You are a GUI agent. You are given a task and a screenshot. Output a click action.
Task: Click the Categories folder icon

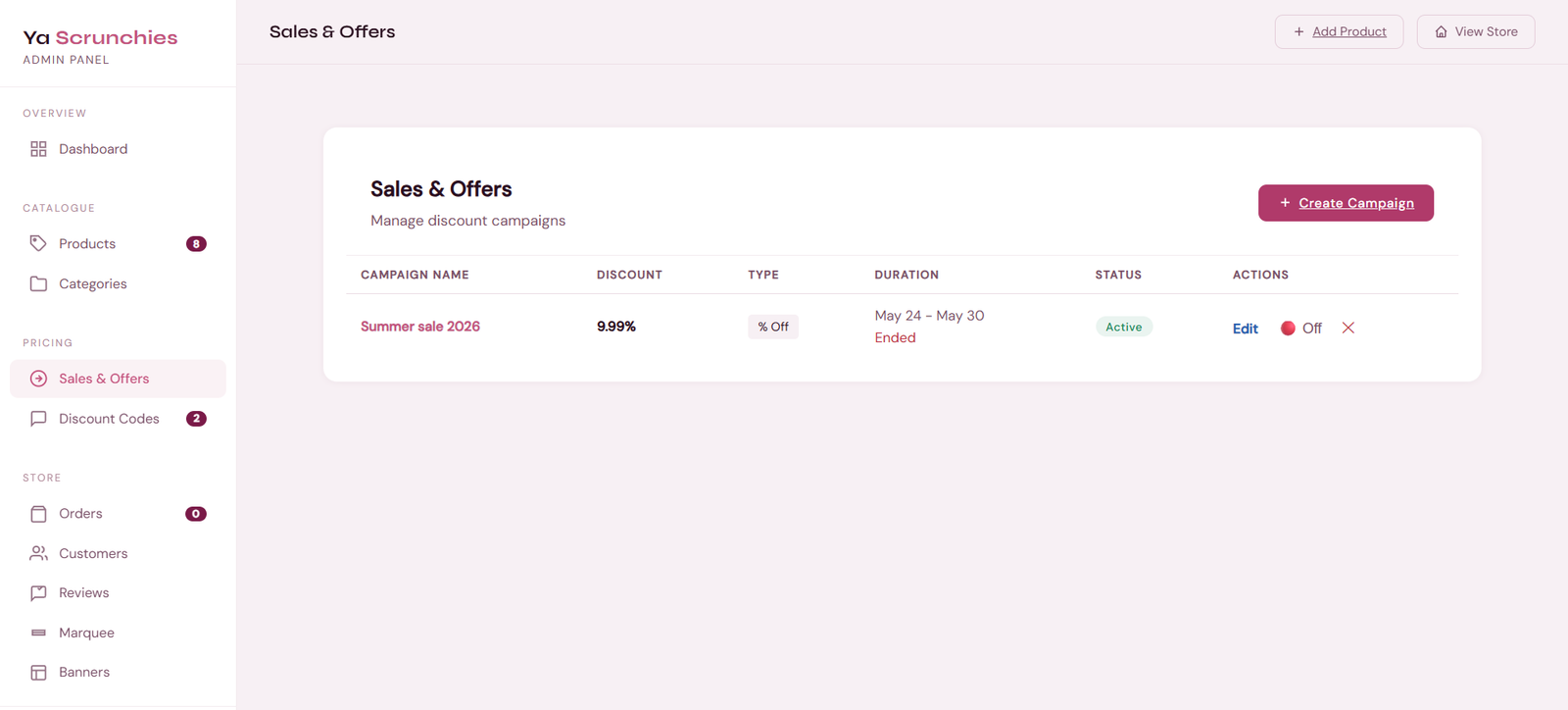click(38, 283)
